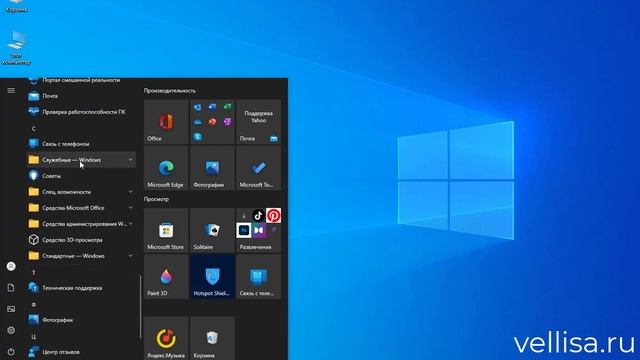
Task: Open Связь с телефоном in app list
Action: point(81,144)
